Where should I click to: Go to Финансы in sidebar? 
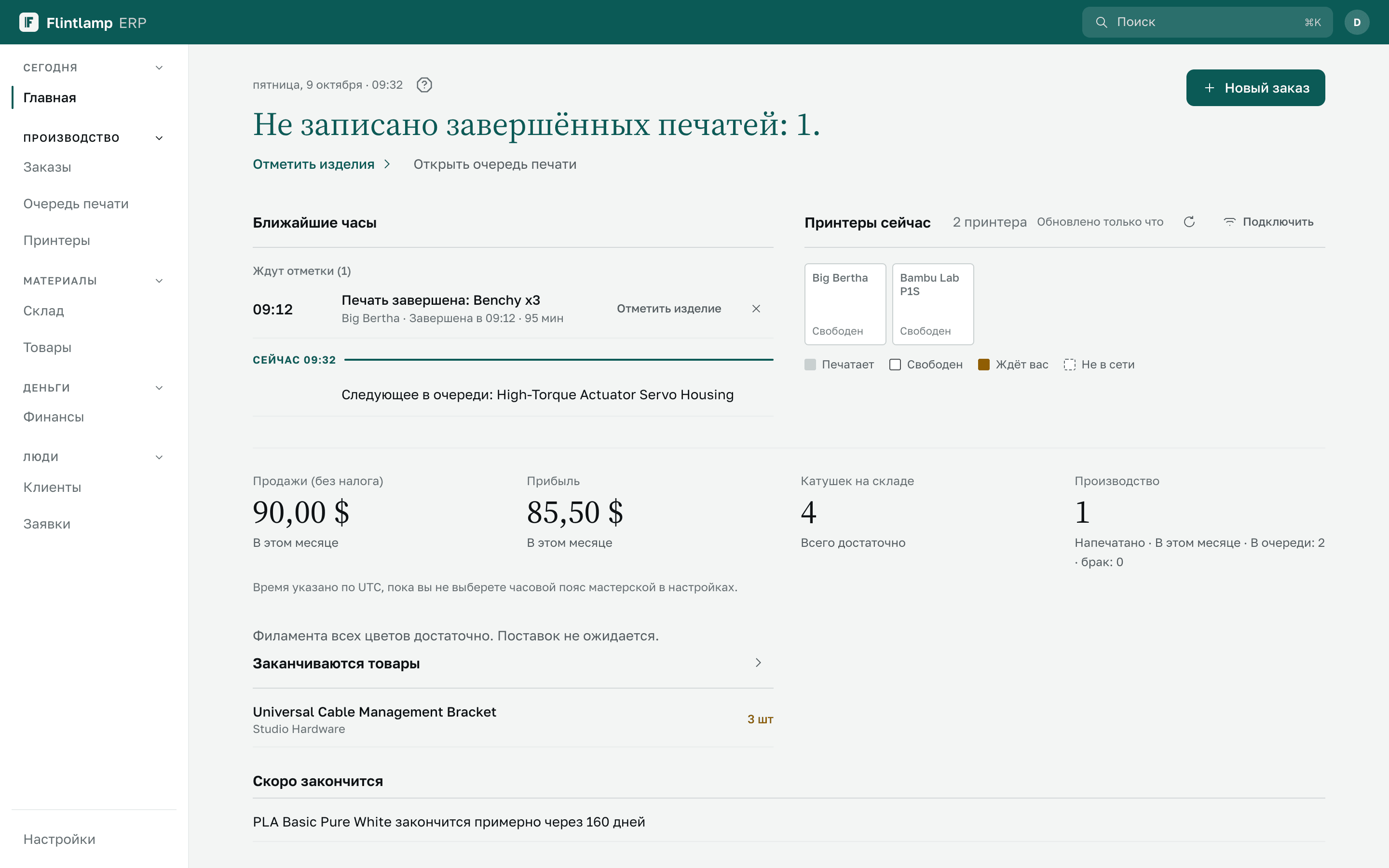tap(54, 417)
